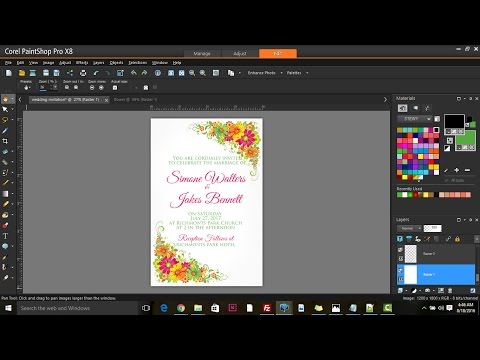Toggle link icon on Raster 1 layer
Image resolution: width=480 pixels, height=360 pixels.
[x=401, y=279]
